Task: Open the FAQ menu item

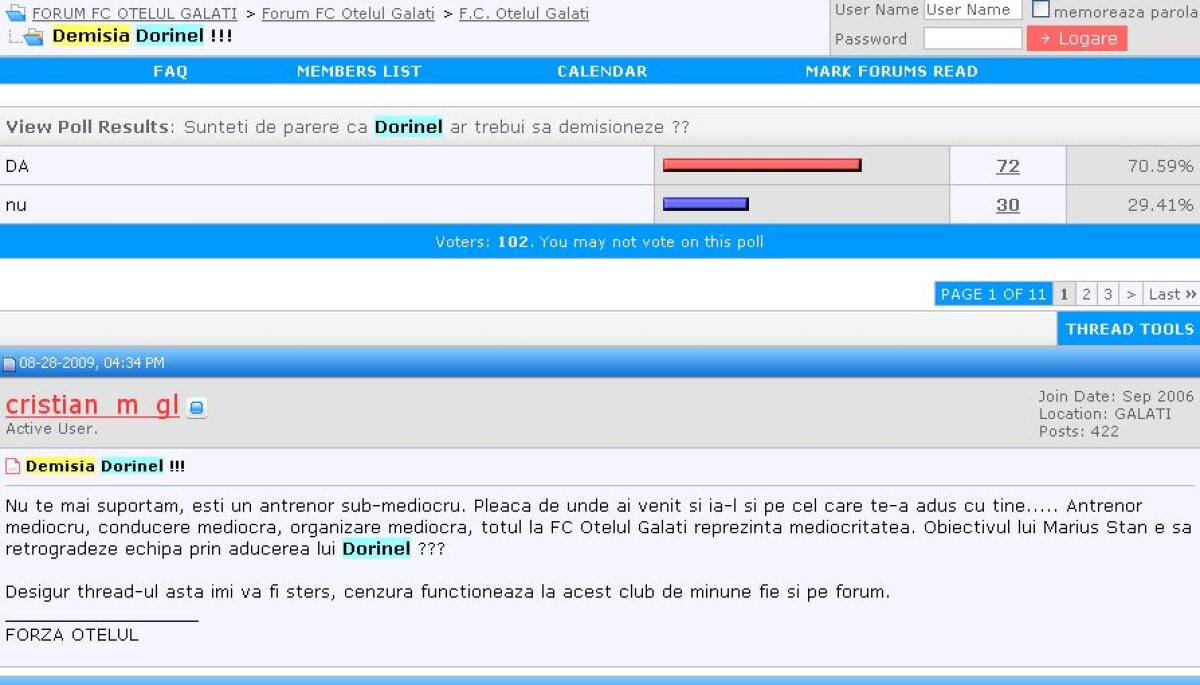Action: 170,71
